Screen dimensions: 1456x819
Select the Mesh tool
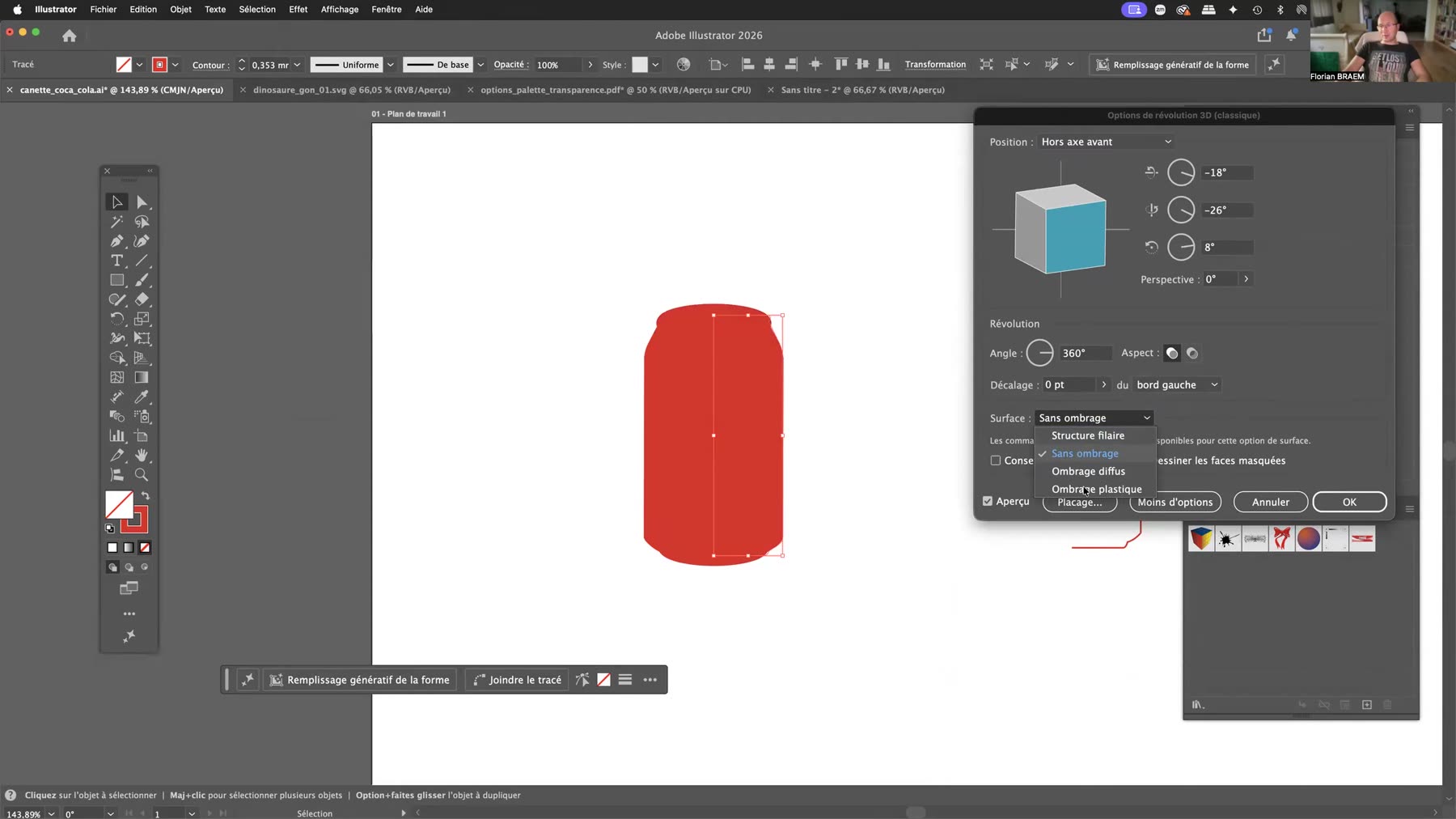tap(117, 377)
